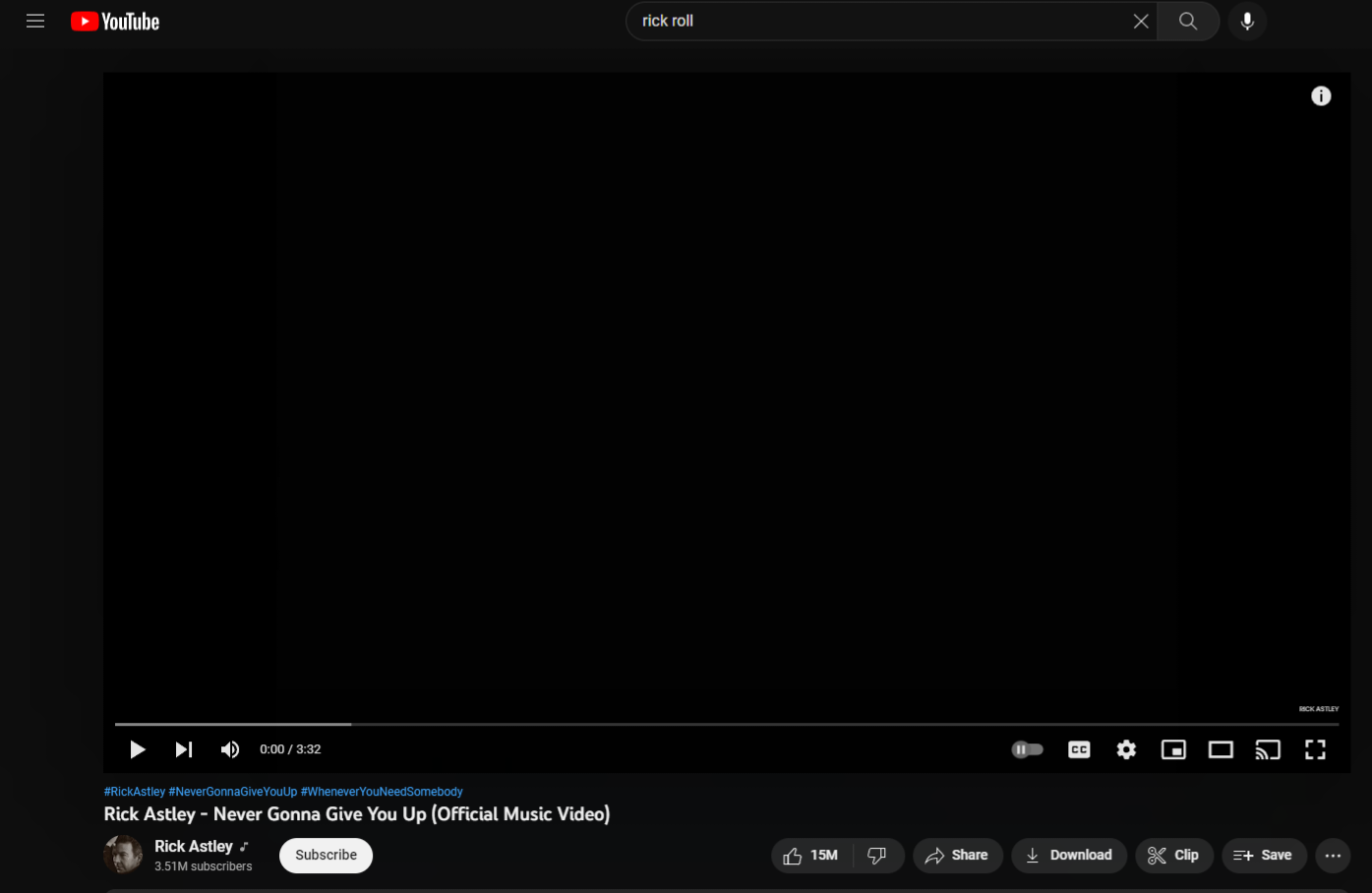Expand more actions three-dot menu

1333,855
